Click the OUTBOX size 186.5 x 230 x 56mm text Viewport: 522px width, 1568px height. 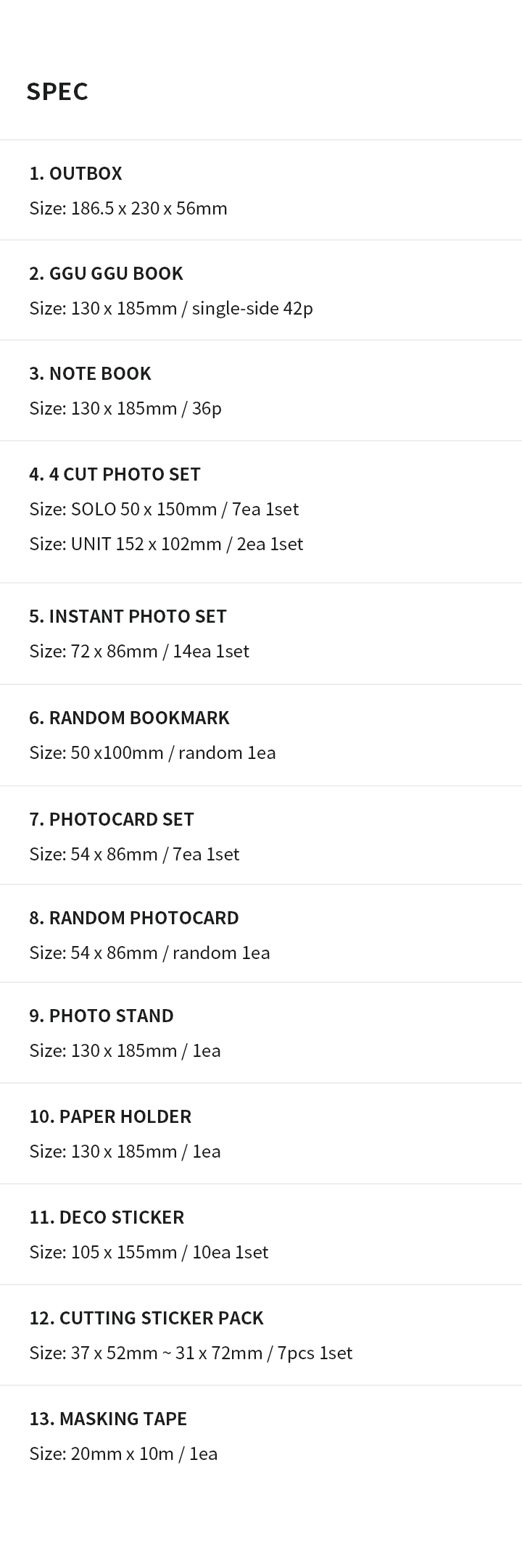pos(128,209)
